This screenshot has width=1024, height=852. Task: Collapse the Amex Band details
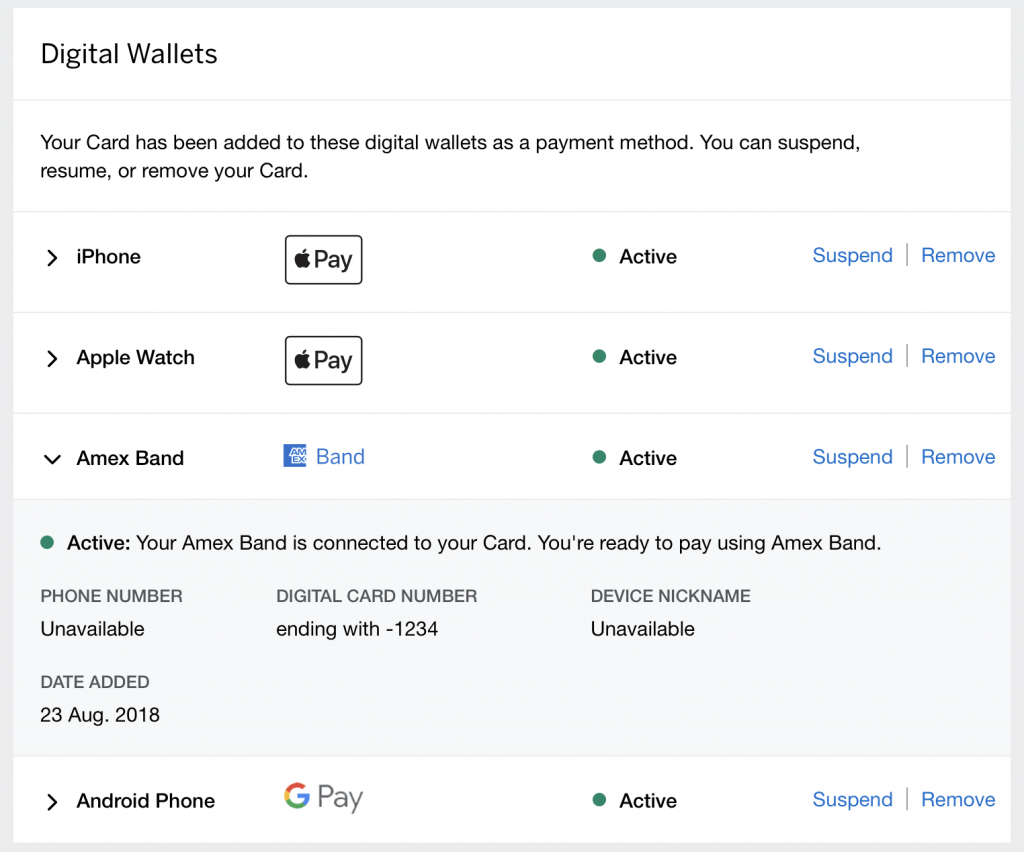[52, 459]
